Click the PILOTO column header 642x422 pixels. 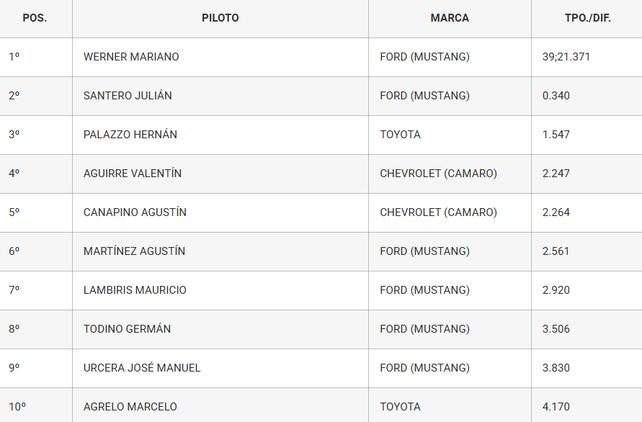coord(220,18)
